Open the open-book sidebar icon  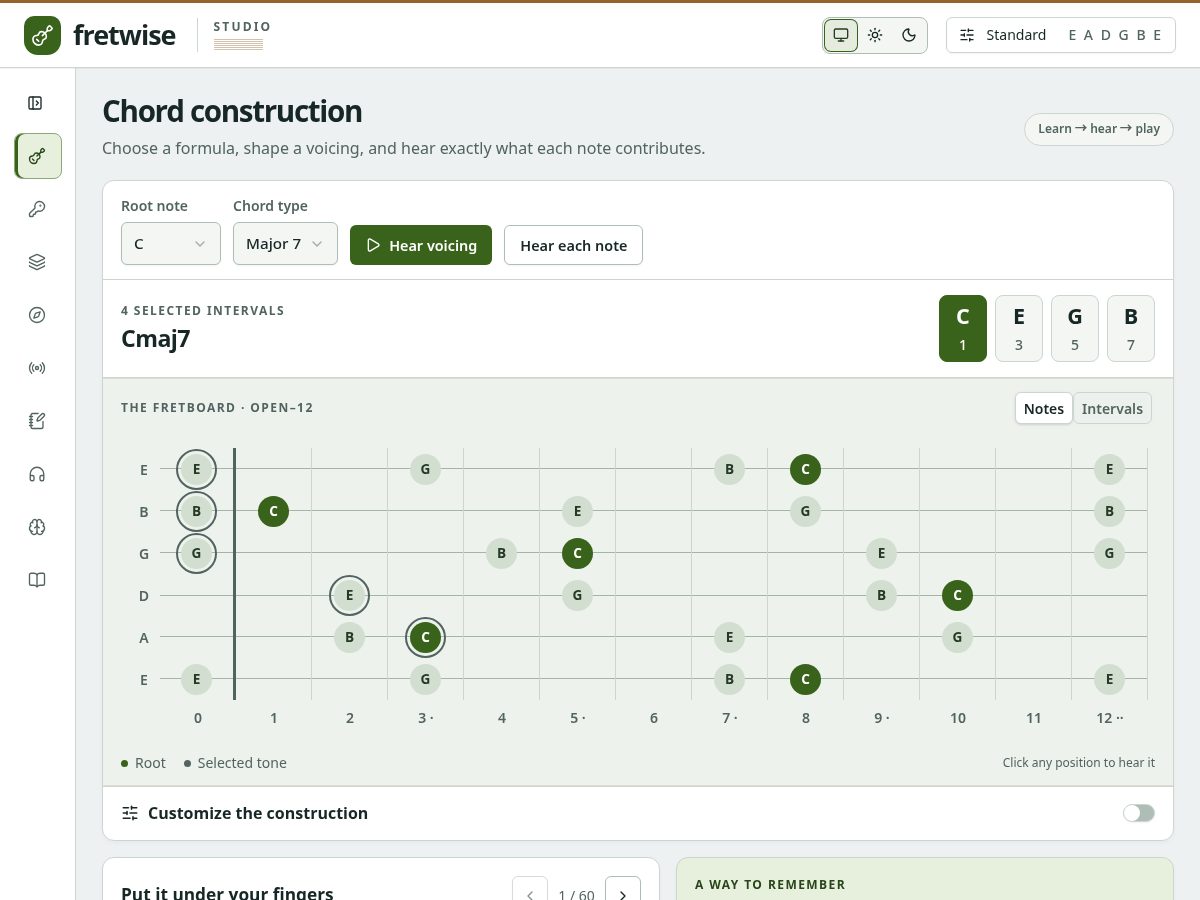click(x=37, y=580)
